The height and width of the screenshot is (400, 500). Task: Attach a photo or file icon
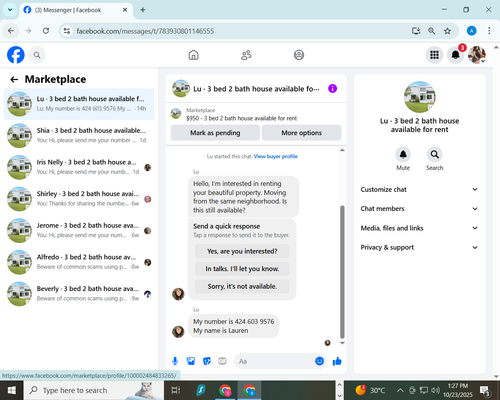click(x=191, y=361)
